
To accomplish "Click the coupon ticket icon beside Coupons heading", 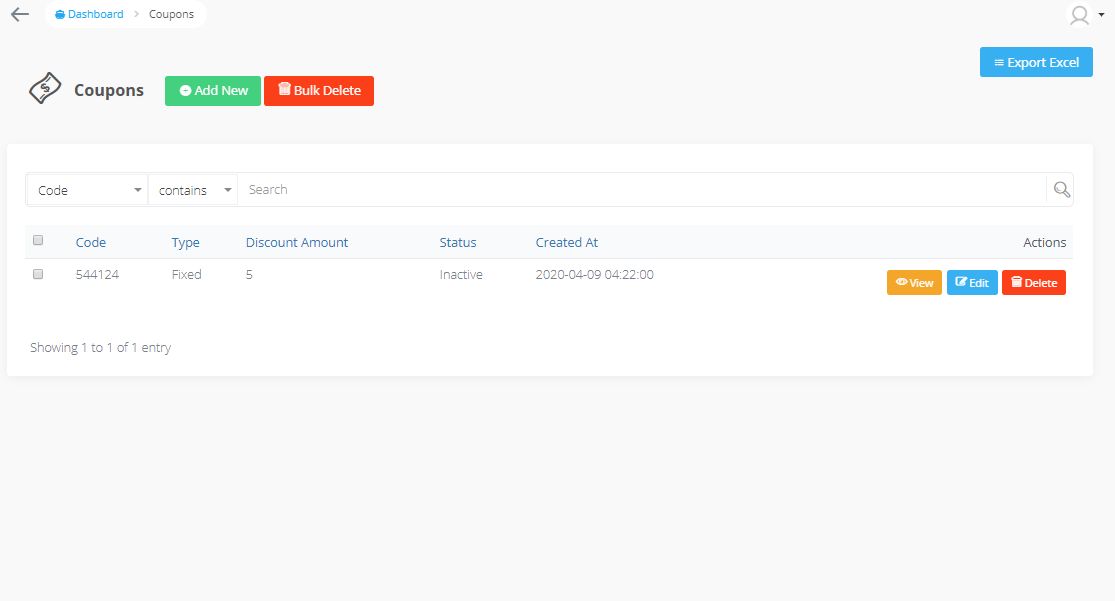I will pyautogui.click(x=45, y=89).
